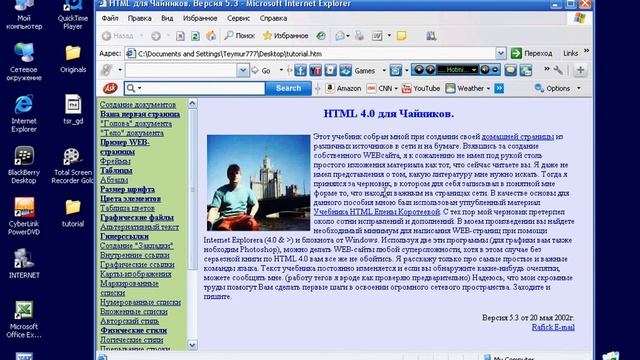
Task: Click the author photo thumbnail
Action: (258, 183)
